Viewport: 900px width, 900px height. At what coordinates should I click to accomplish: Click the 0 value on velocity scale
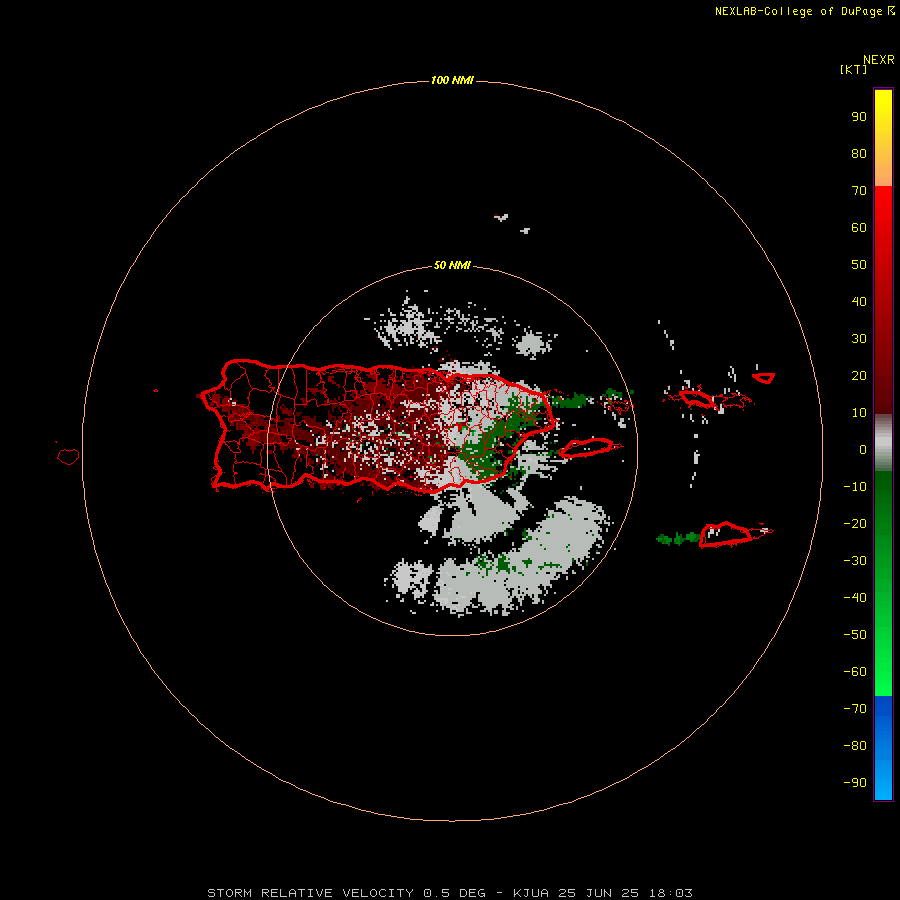(863, 450)
